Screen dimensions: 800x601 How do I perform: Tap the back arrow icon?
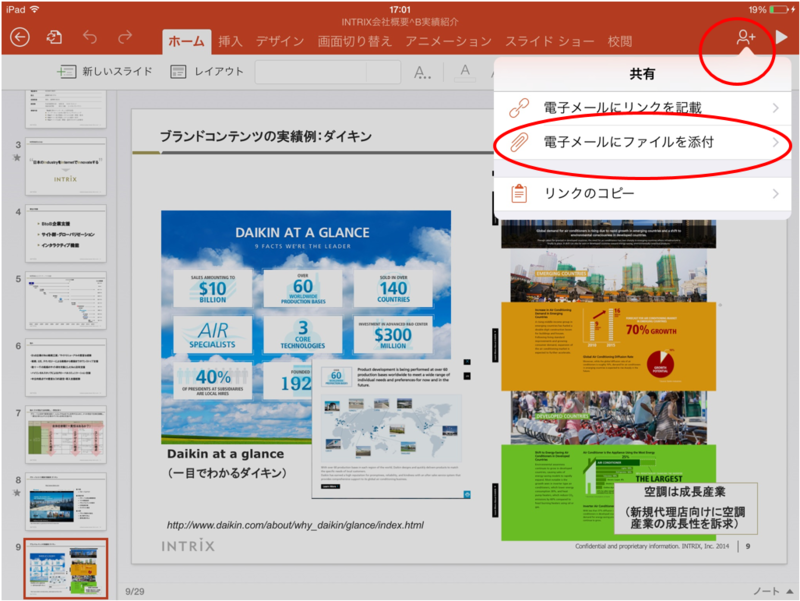tap(19, 37)
